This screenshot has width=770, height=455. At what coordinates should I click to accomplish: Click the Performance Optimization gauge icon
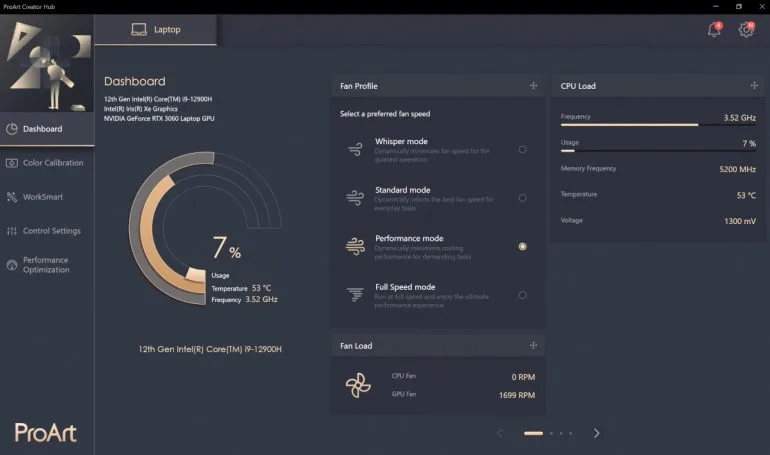(x=12, y=265)
